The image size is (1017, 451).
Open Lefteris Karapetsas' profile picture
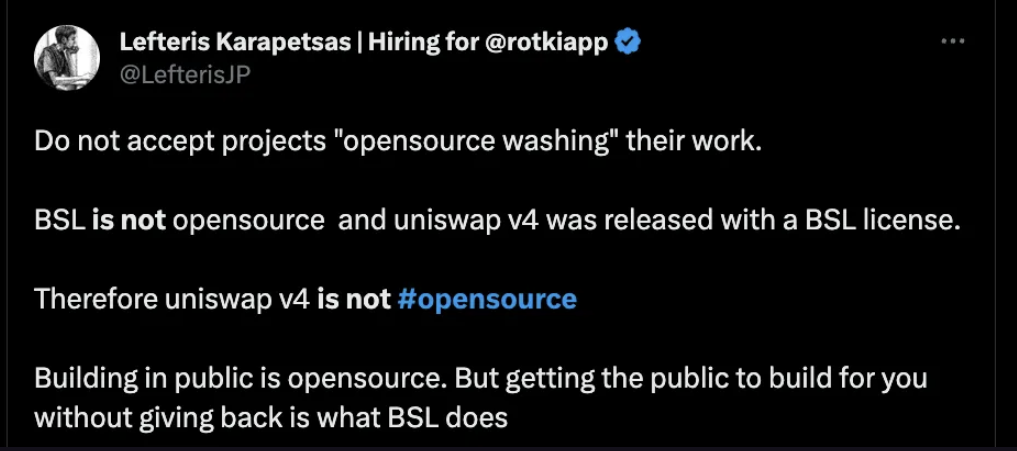(x=67, y=57)
